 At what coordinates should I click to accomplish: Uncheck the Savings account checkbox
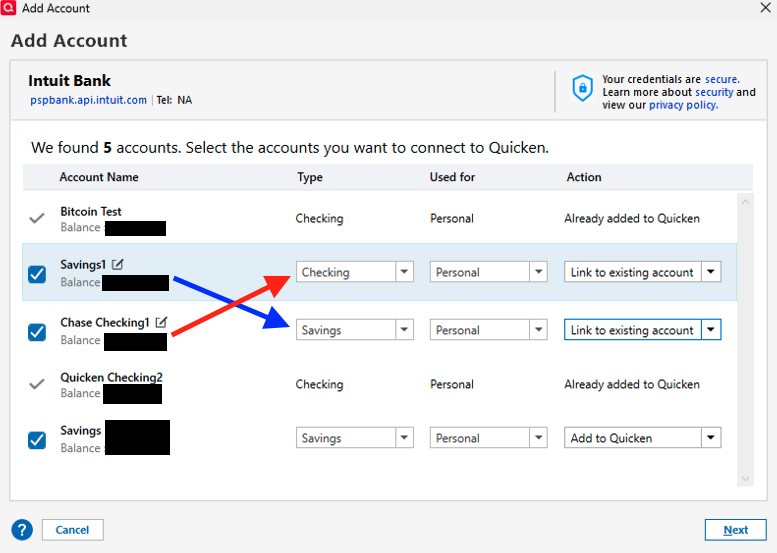click(x=37, y=440)
